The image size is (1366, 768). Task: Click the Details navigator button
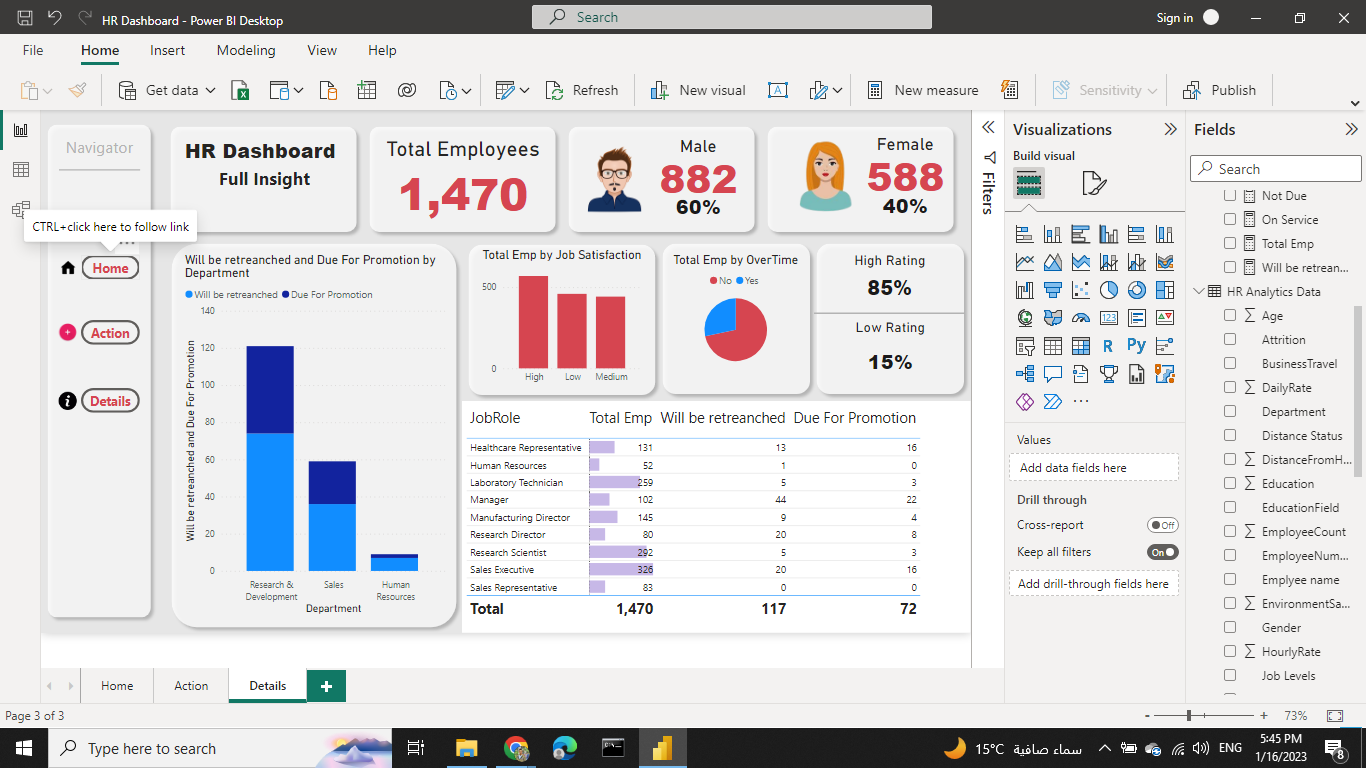coord(110,401)
